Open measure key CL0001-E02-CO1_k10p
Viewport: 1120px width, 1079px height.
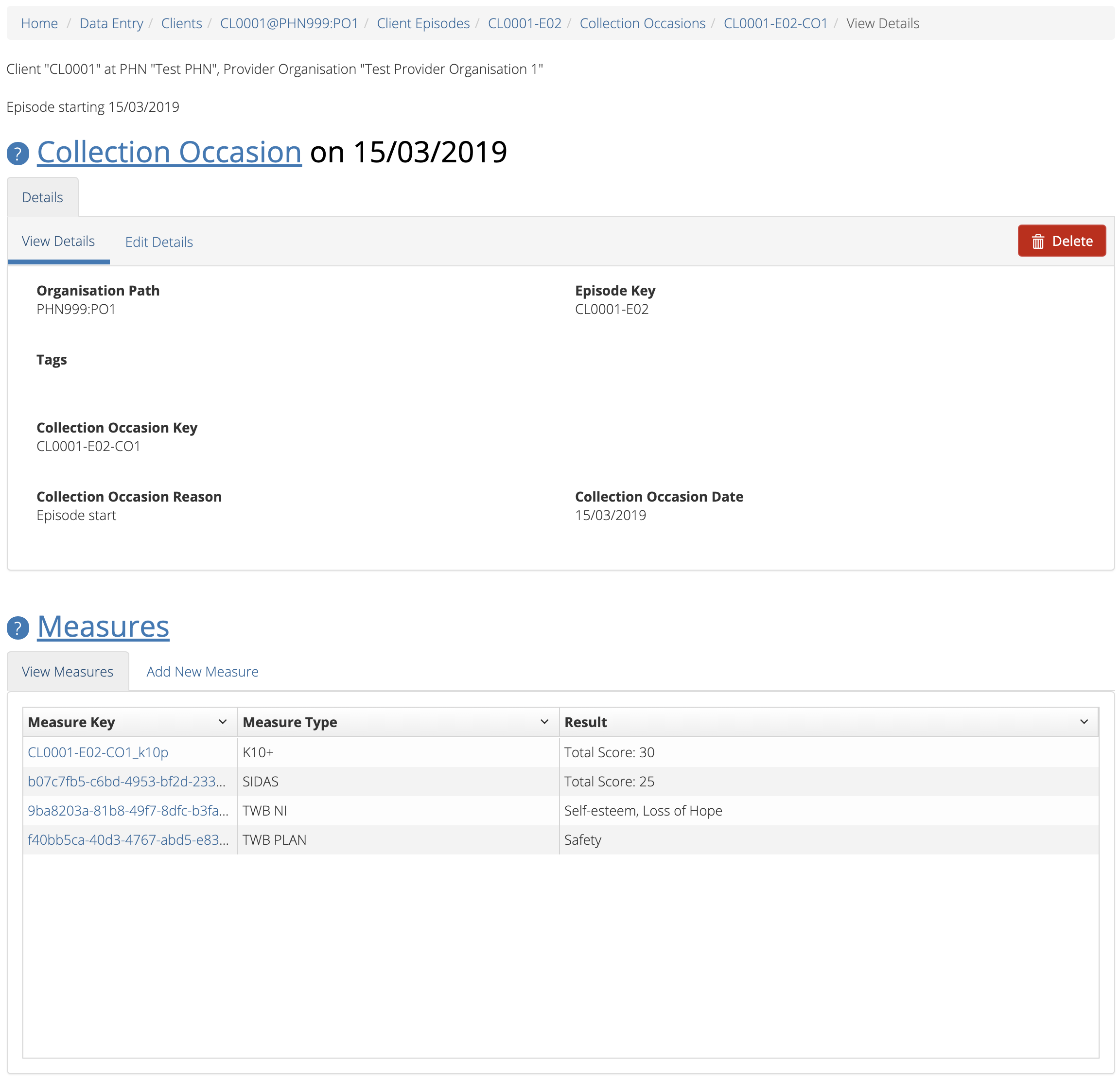click(x=98, y=752)
